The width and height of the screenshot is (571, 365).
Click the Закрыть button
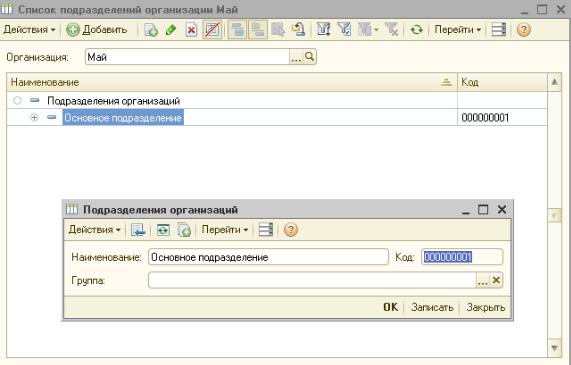click(x=486, y=307)
